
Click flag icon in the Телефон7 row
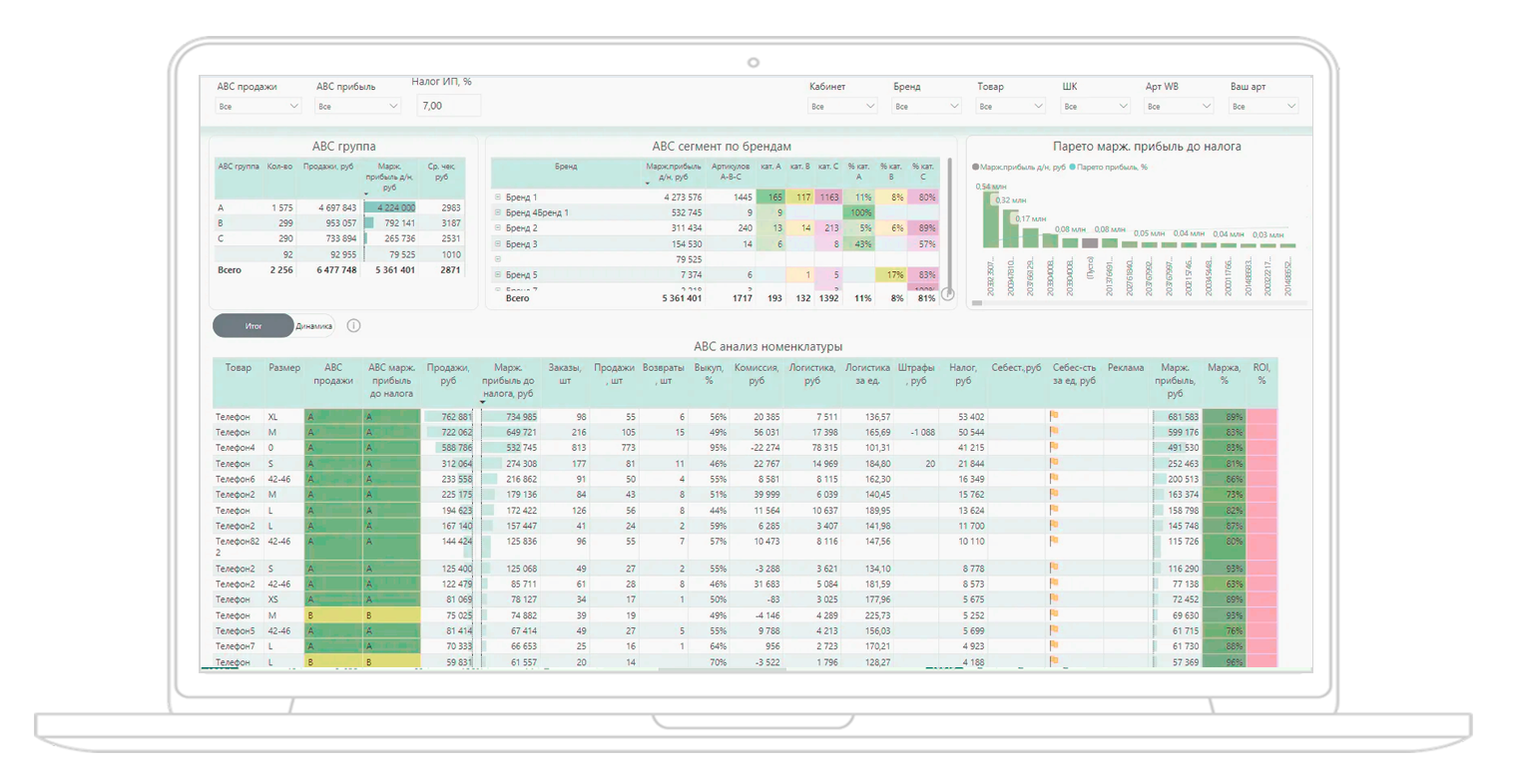[x=1054, y=646]
